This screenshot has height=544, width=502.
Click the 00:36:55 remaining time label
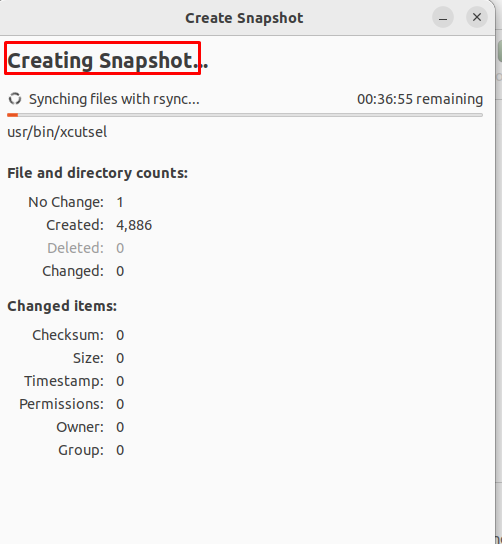click(420, 99)
